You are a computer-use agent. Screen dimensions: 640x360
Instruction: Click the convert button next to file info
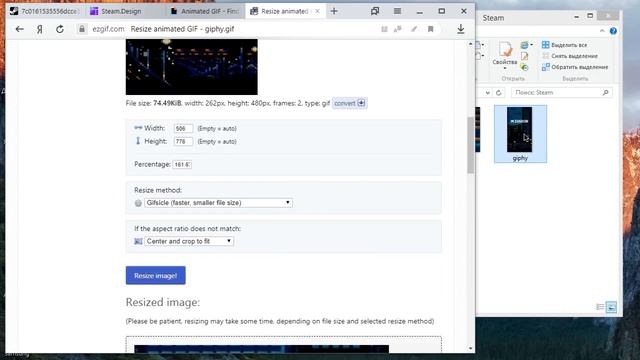[x=349, y=103]
